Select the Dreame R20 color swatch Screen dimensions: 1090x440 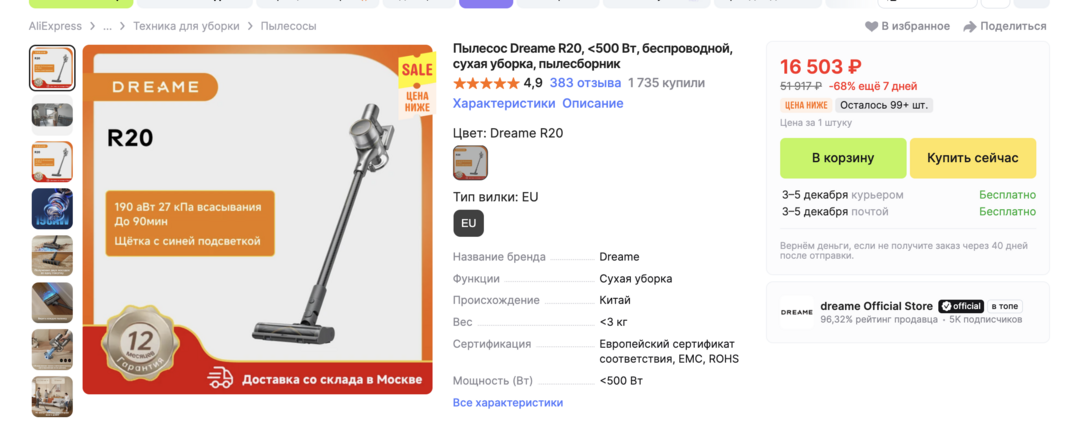(471, 163)
